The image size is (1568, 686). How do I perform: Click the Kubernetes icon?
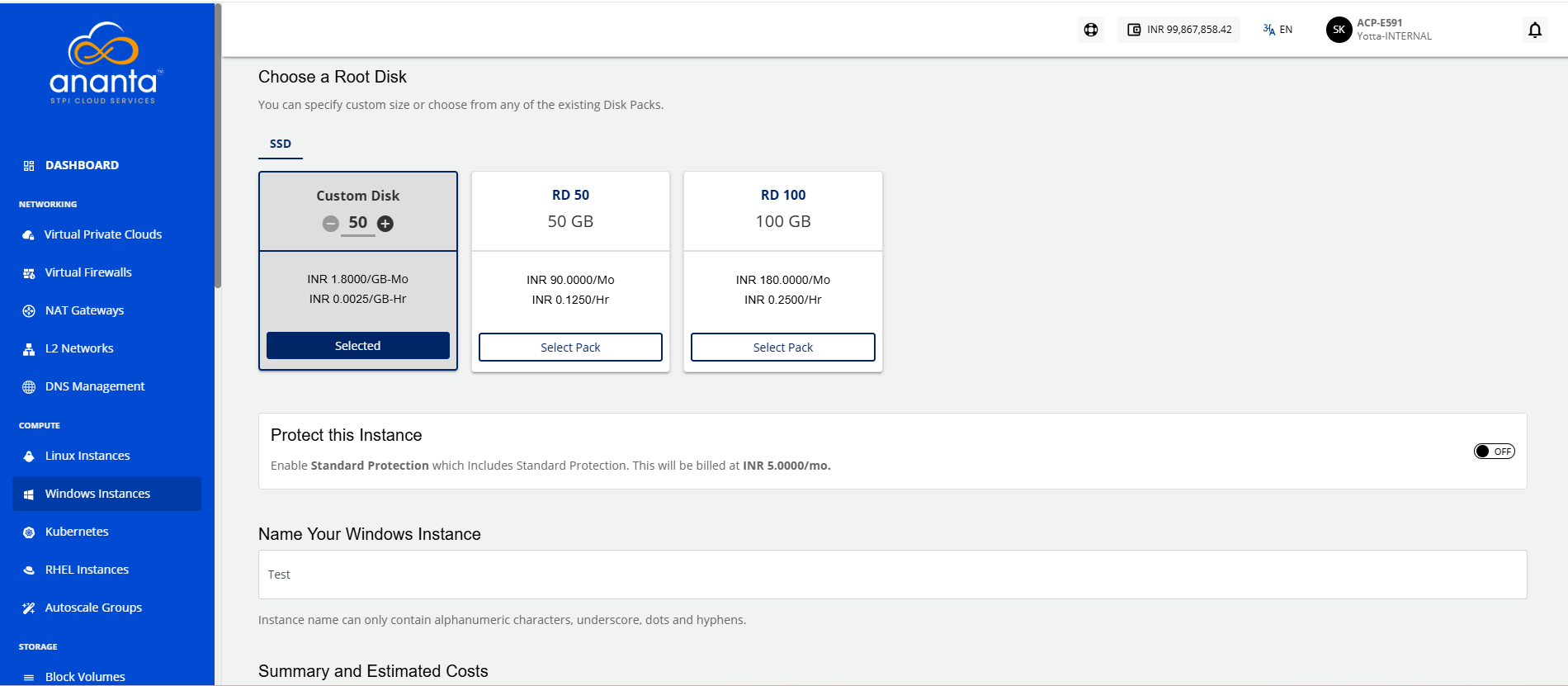click(29, 532)
